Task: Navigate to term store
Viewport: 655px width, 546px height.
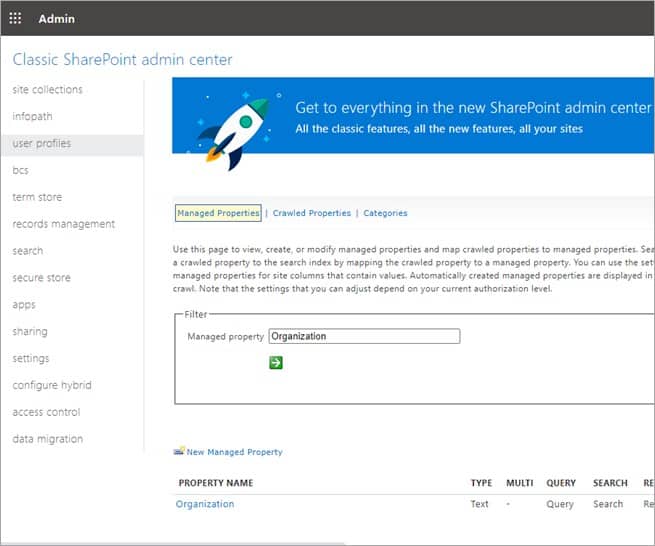Action: (x=37, y=198)
